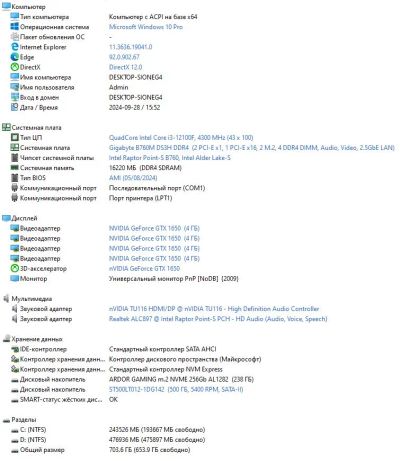This screenshot has height=461, width=400.
Task: Click the Internet Explorer icon
Action: click(14, 47)
